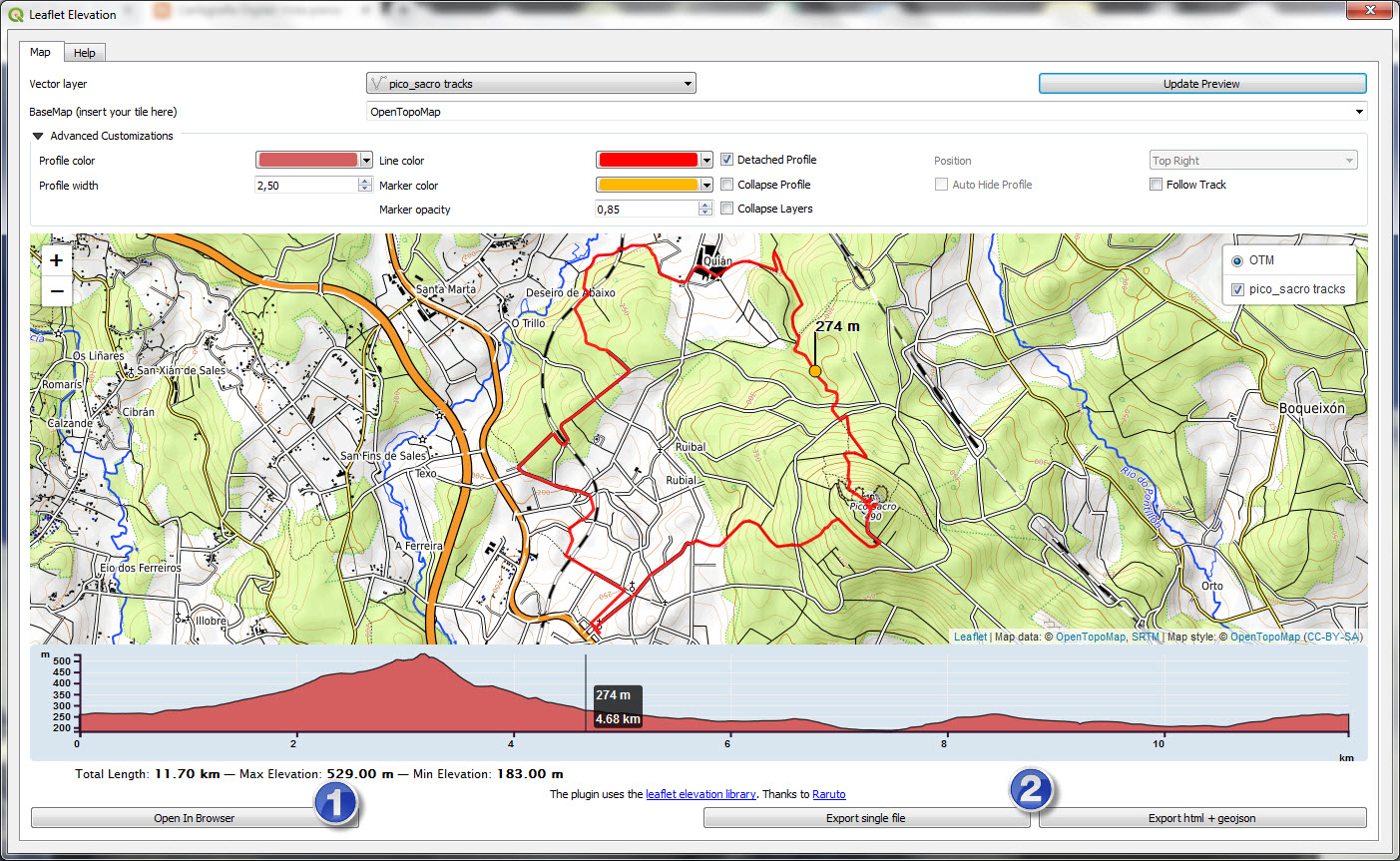Select the OTM base layer radio button
The height and width of the screenshot is (861, 1400).
pos(1237,260)
